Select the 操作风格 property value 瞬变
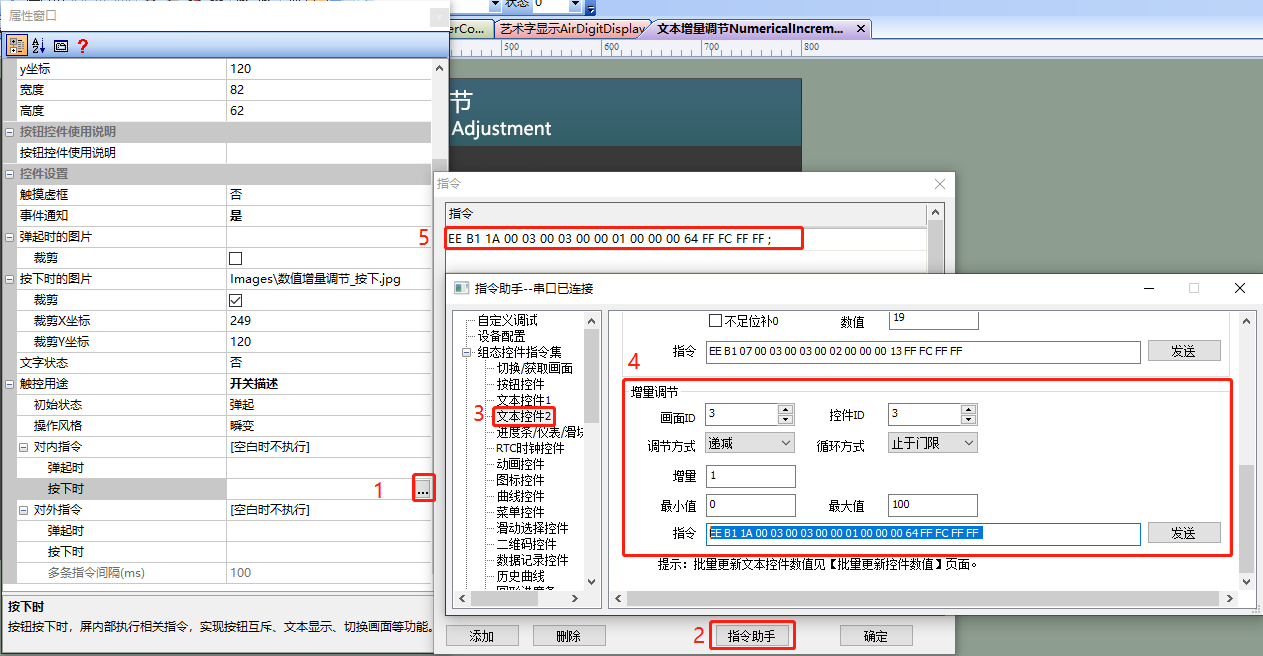 [x=329, y=426]
